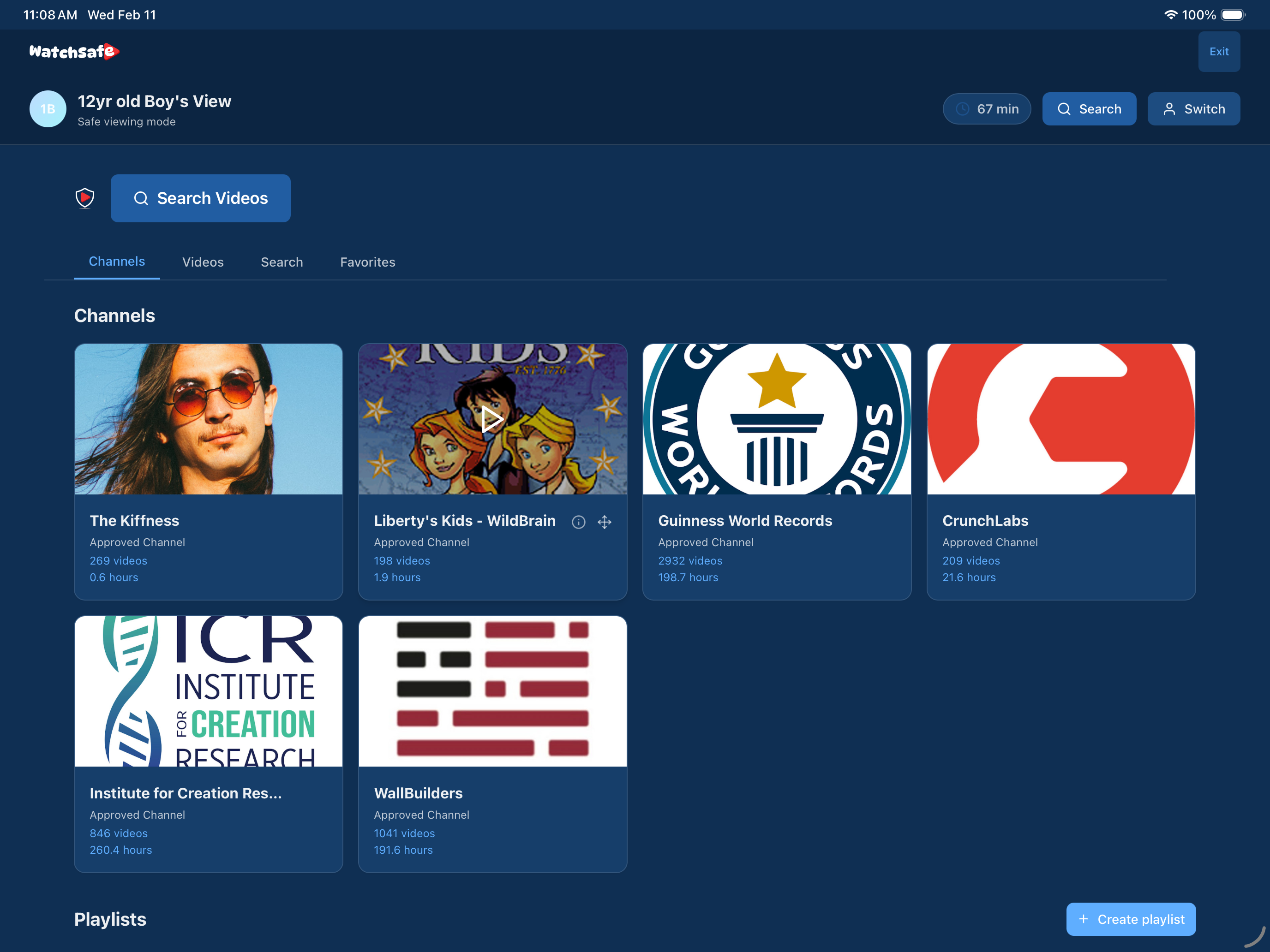This screenshot has width=1270, height=952.
Task: Exit the child view
Action: pos(1219,52)
